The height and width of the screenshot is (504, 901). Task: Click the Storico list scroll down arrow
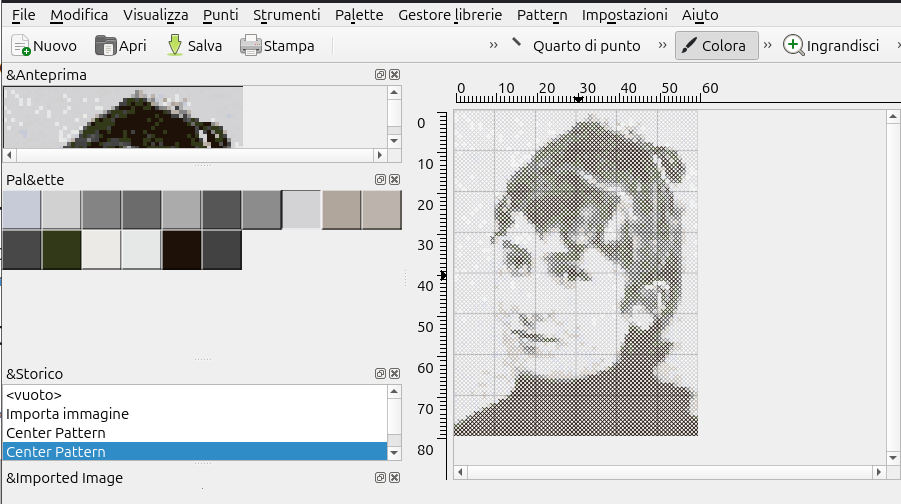click(394, 453)
